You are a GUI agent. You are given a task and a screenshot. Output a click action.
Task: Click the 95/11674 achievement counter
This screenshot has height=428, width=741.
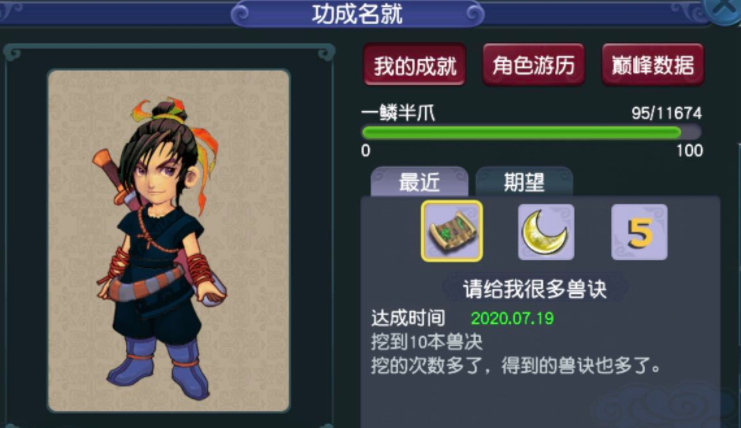pos(666,113)
